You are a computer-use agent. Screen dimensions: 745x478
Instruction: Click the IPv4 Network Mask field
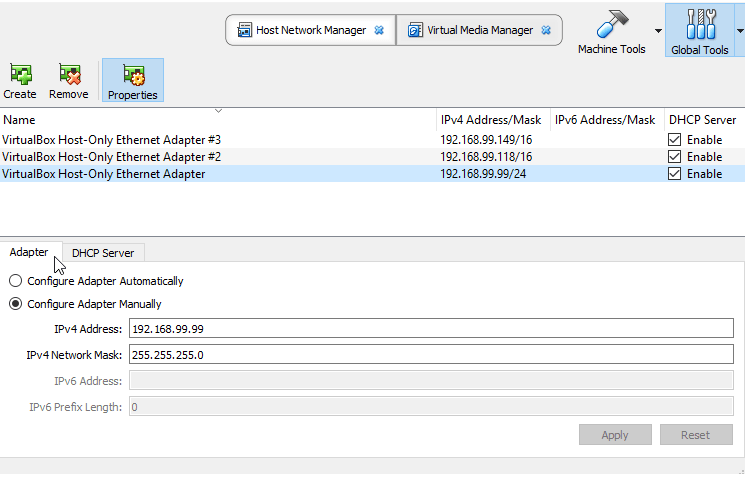tap(431, 355)
